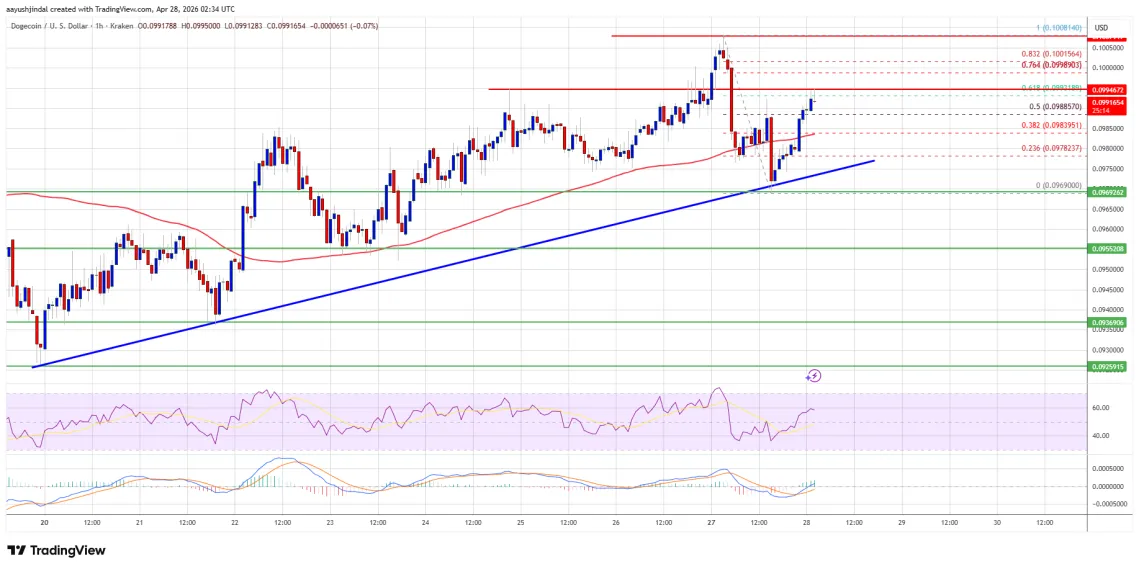The height and width of the screenshot is (569, 1139).
Task: Click the 0.0955208 green price label
Action: [x=1109, y=247]
